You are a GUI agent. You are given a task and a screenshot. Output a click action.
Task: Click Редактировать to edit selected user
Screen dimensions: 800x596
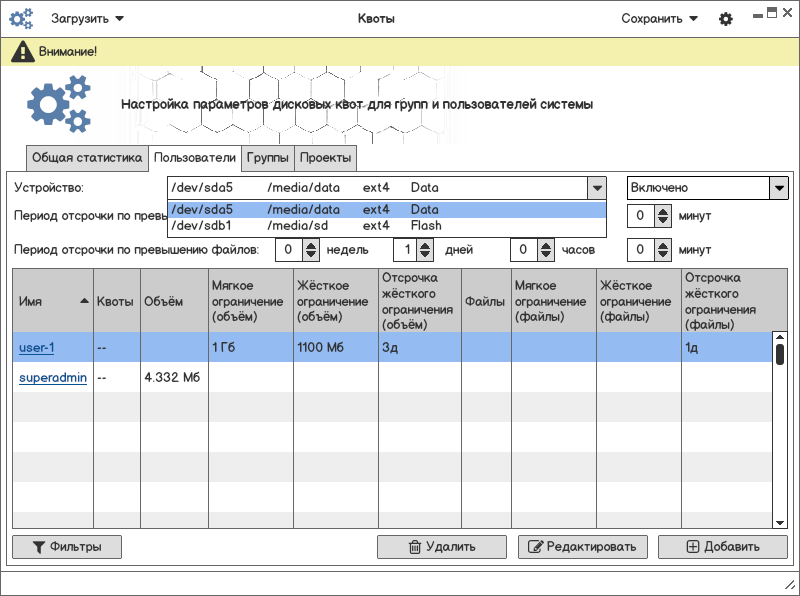[583, 547]
